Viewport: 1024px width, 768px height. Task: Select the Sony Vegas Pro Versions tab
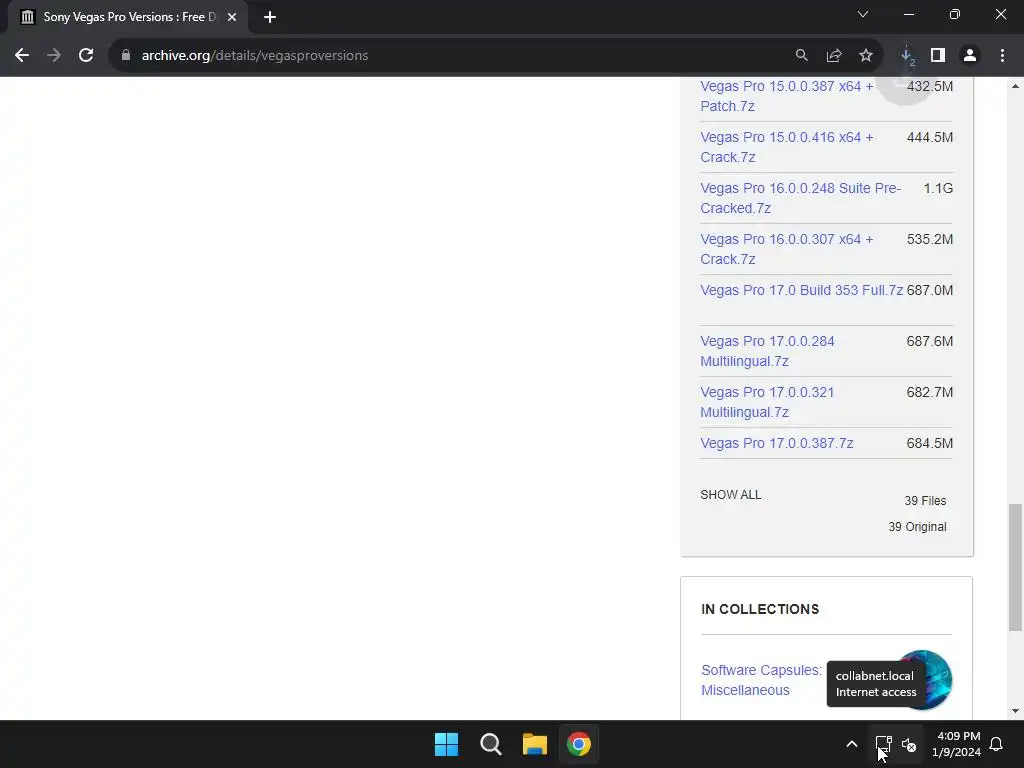tap(129, 17)
